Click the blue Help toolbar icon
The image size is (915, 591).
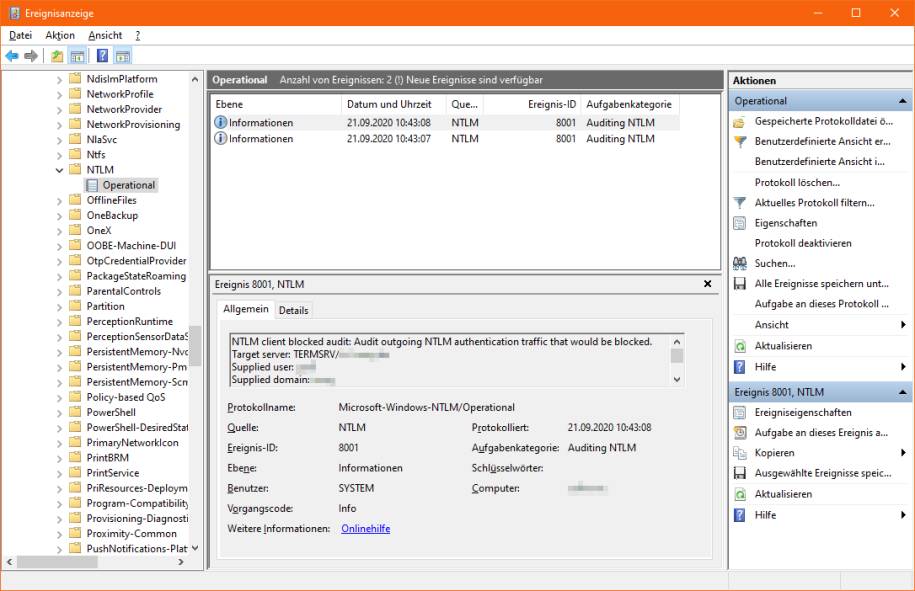[x=102, y=56]
